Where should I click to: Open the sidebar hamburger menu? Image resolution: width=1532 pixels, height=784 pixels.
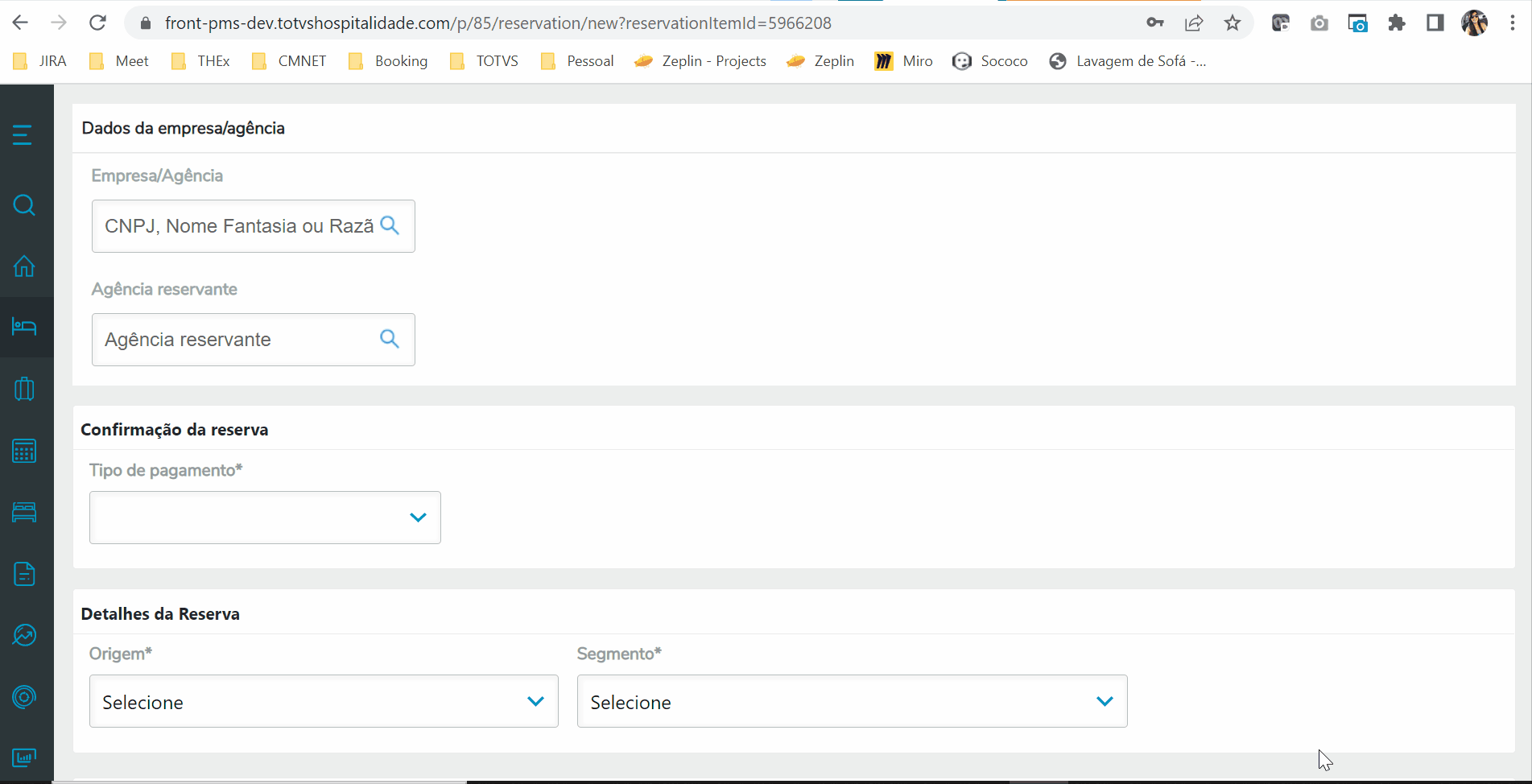pos(23,134)
